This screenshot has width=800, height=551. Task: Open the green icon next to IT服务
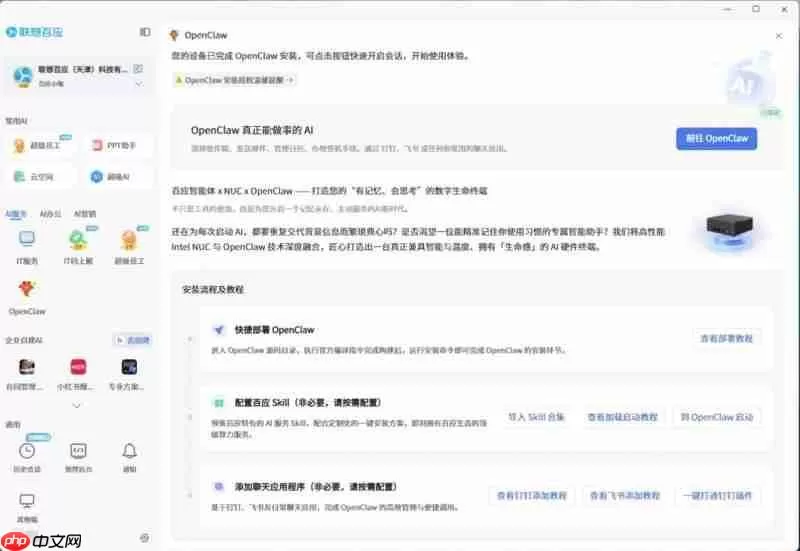pos(78,239)
